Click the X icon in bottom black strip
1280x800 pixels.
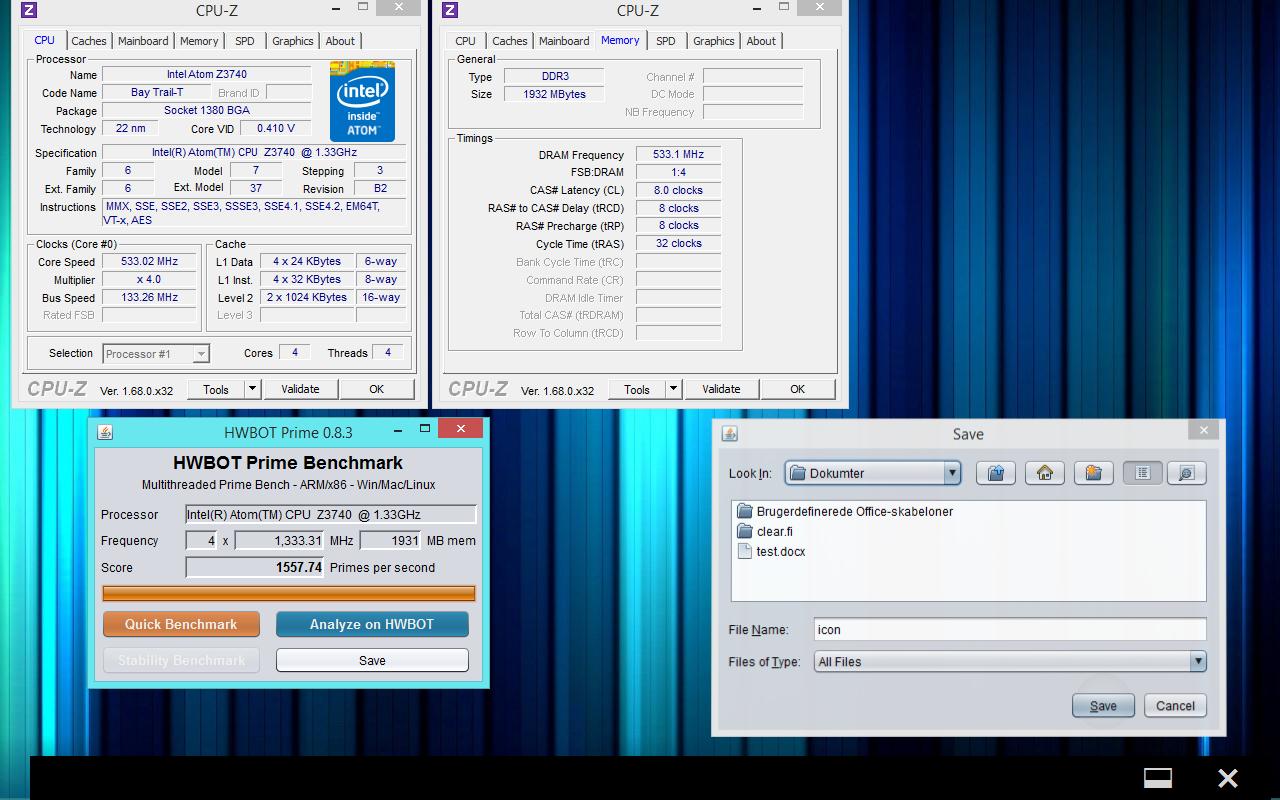pos(1228,778)
